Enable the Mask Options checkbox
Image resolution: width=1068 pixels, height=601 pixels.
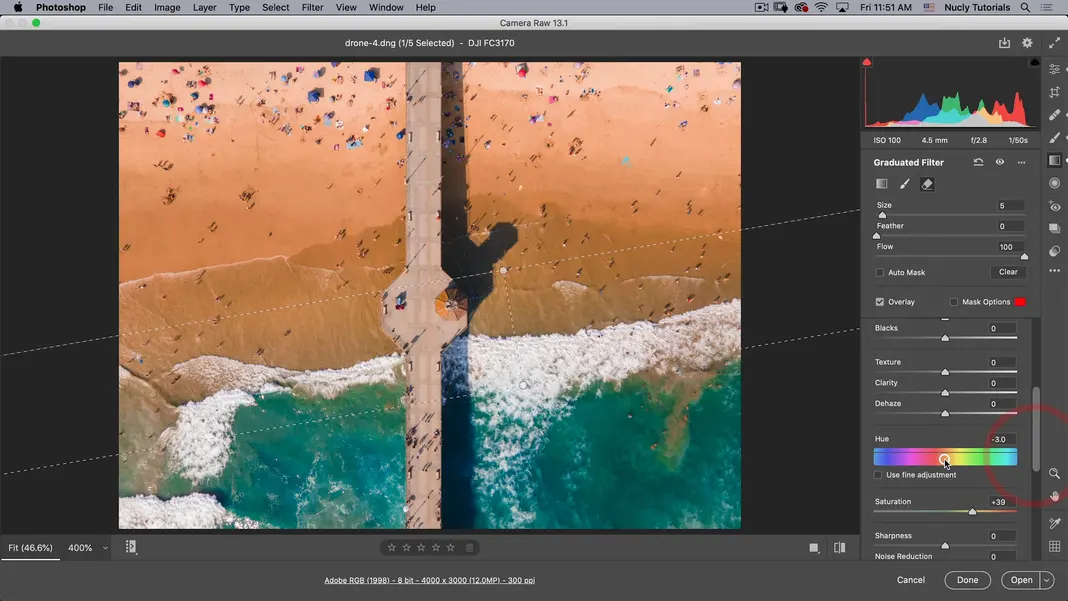click(x=954, y=302)
